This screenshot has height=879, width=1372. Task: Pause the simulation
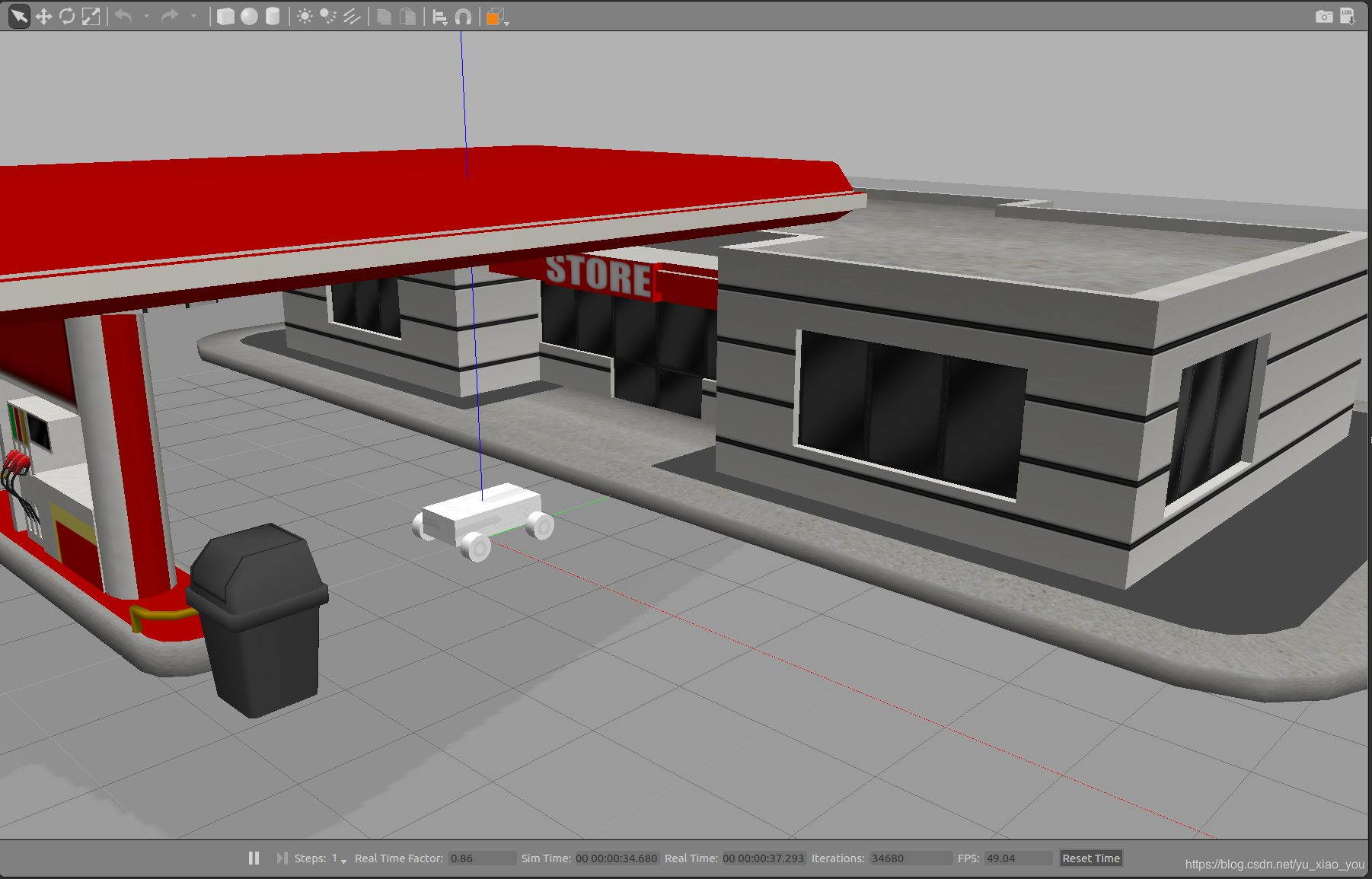click(254, 858)
